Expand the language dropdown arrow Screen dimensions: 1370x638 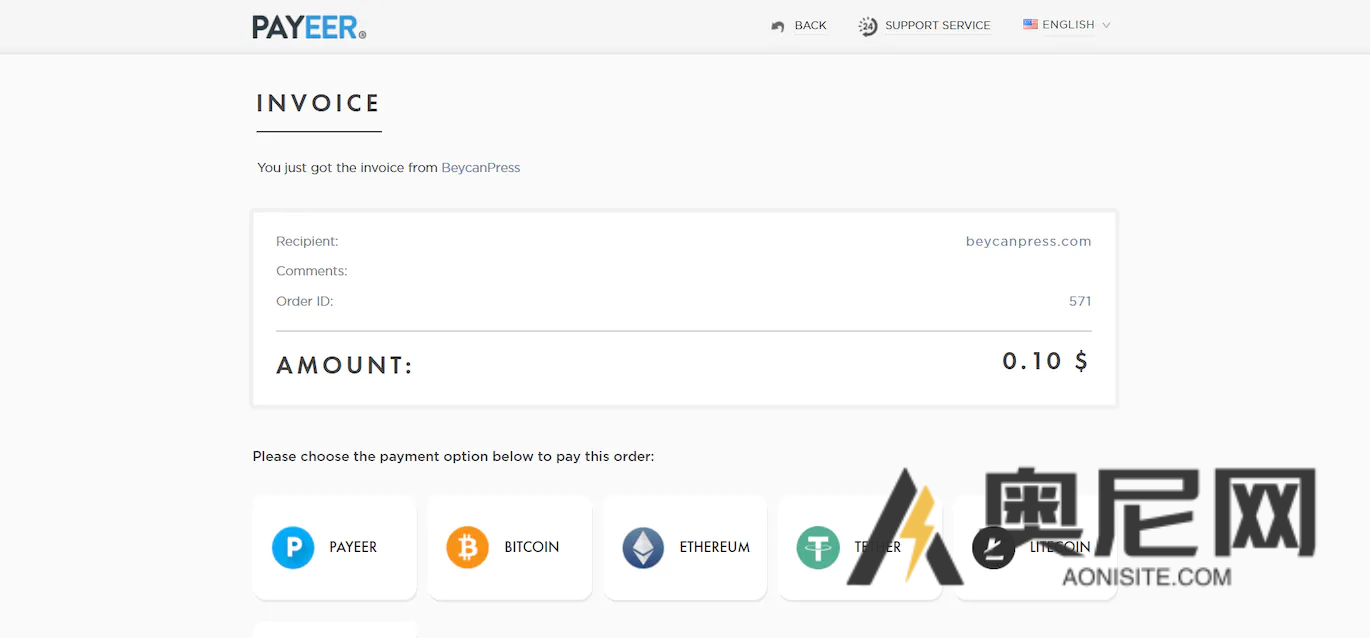(x=1106, y=25)
